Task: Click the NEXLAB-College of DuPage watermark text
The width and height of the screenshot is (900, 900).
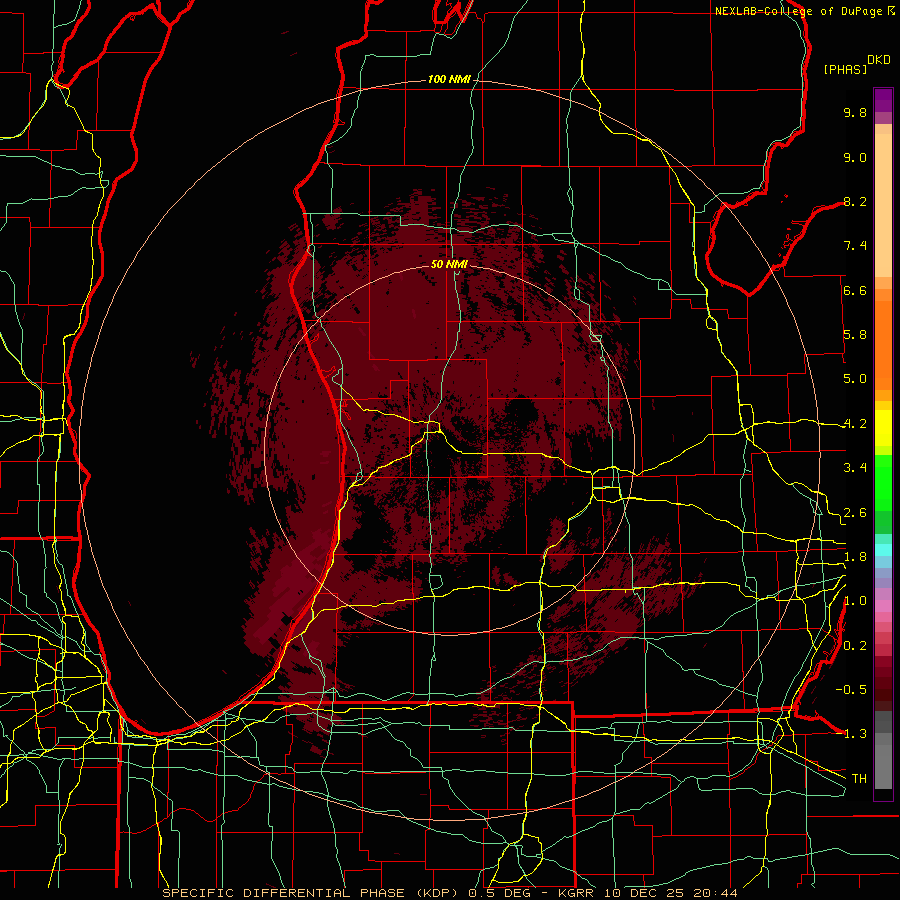Action: click(x=798, y=11)
